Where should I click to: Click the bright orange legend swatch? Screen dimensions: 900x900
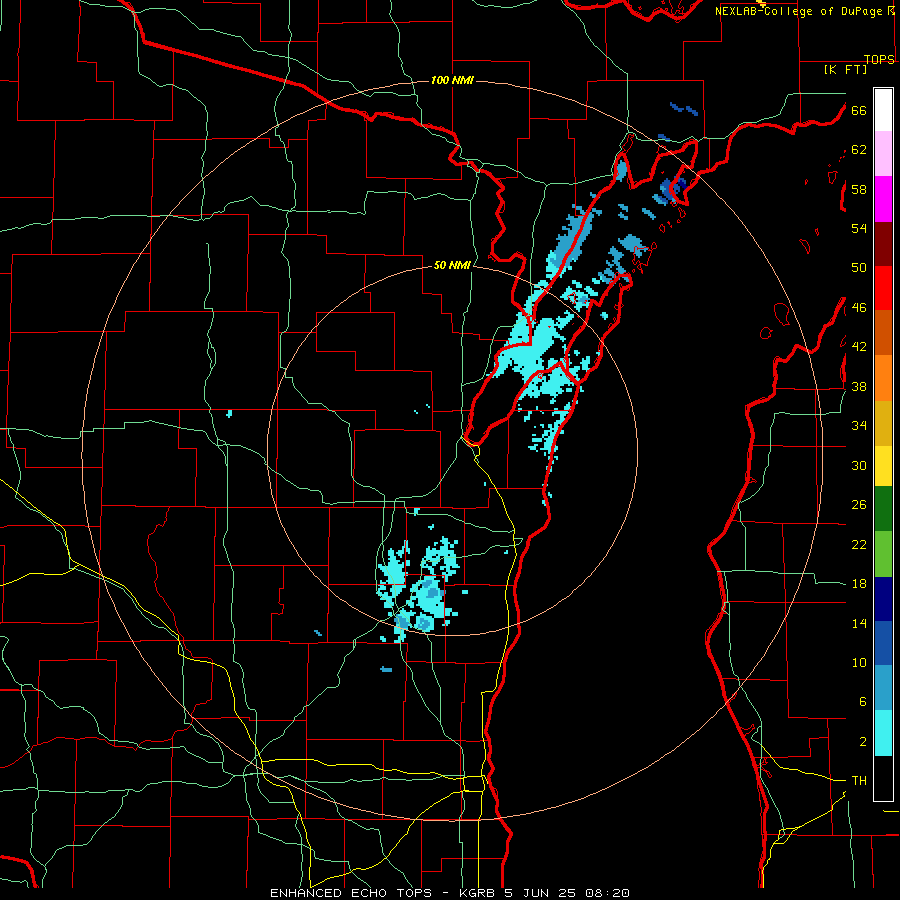[x=883, y=378]
